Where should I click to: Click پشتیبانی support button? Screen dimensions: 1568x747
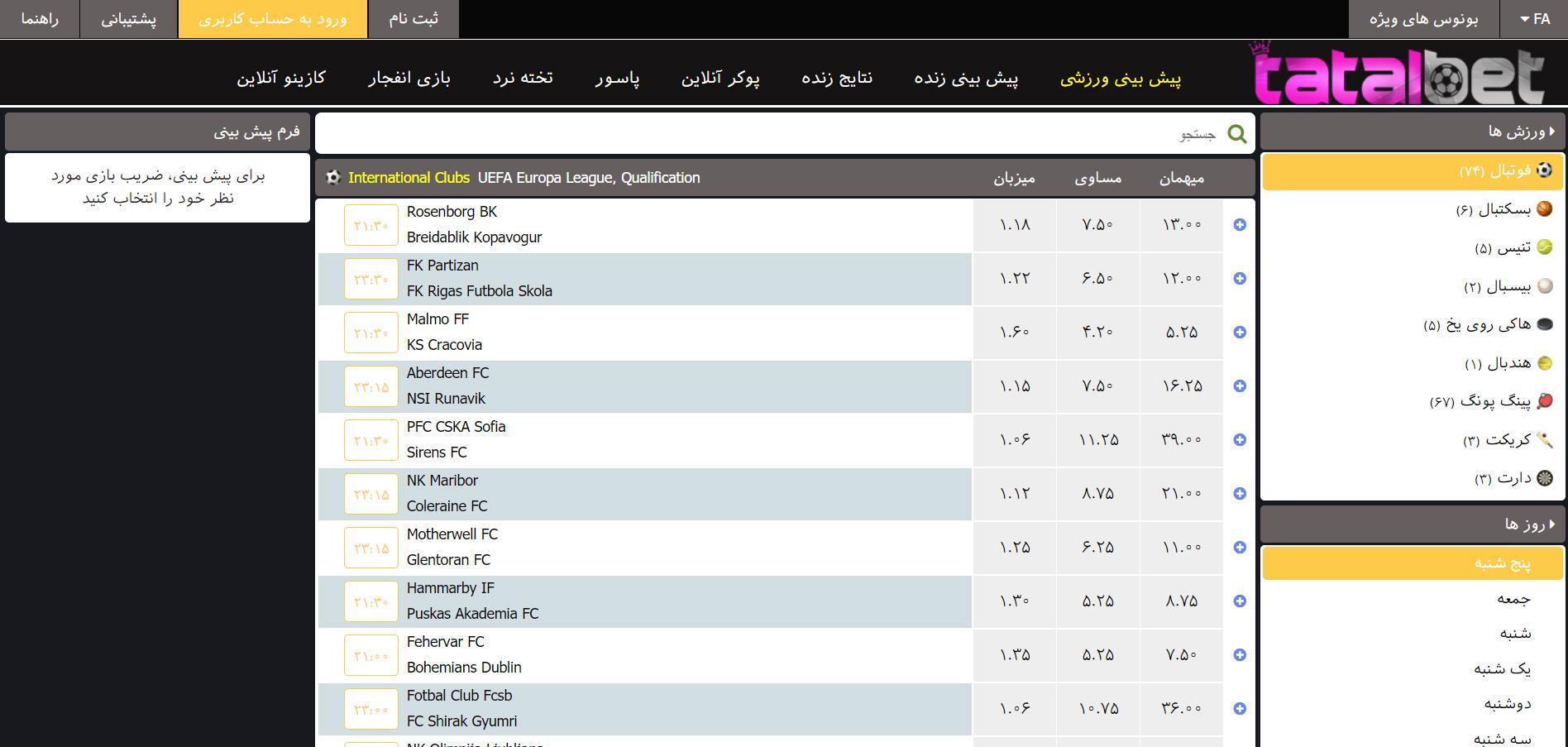129,19
